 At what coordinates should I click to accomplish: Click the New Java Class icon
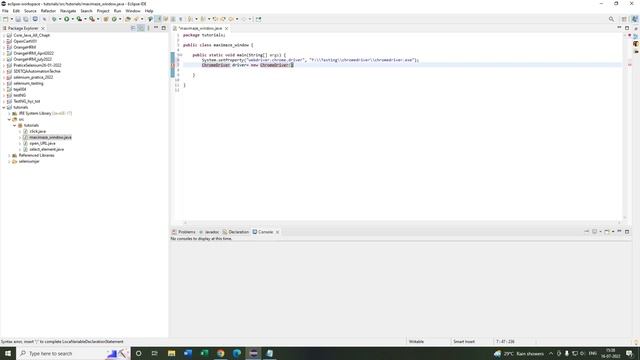114,19
